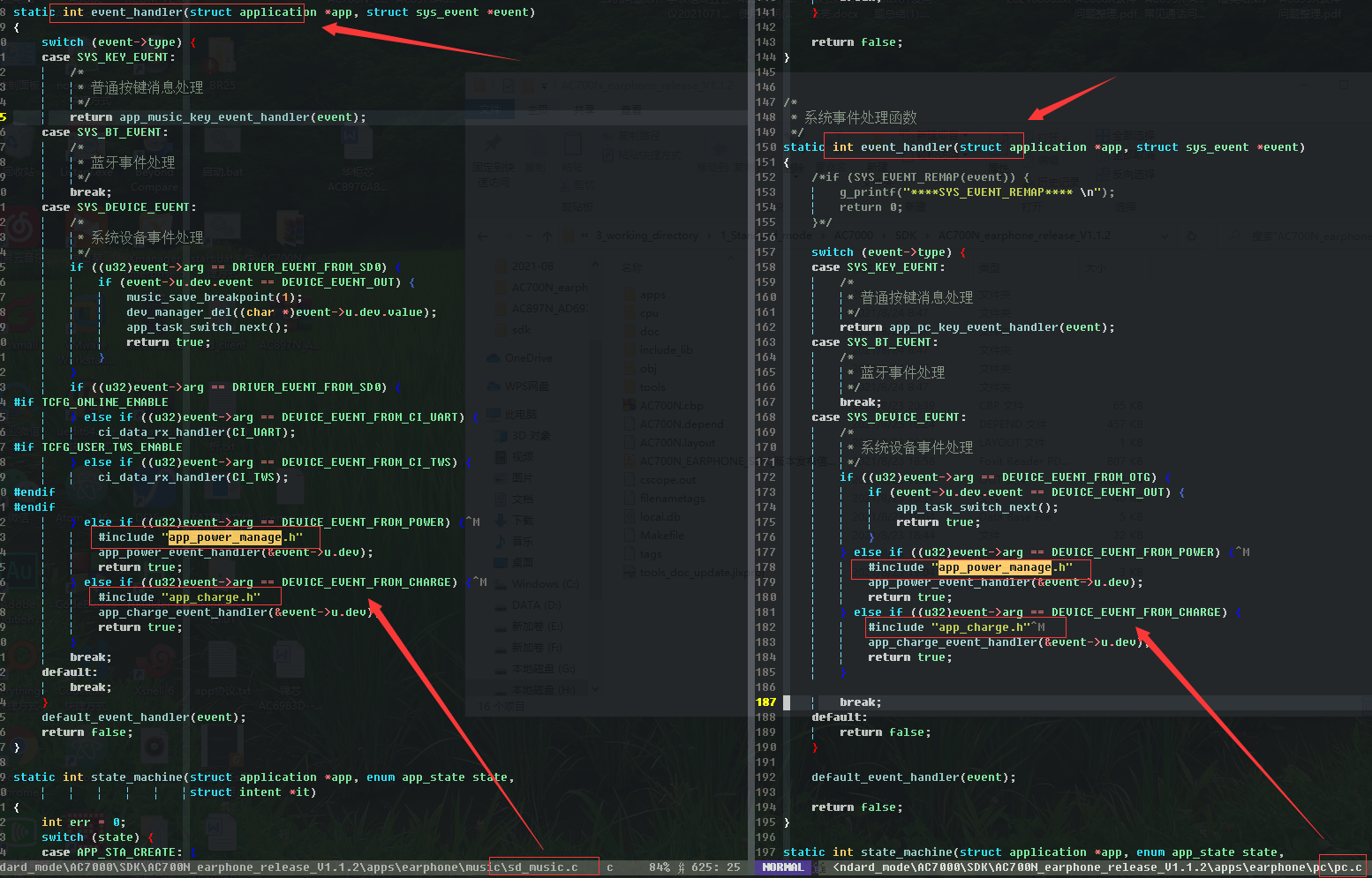
Task: Click the g_printf SYS_EVENT_REMAP line
Action: pyautogui.click(x=977, y=192)
